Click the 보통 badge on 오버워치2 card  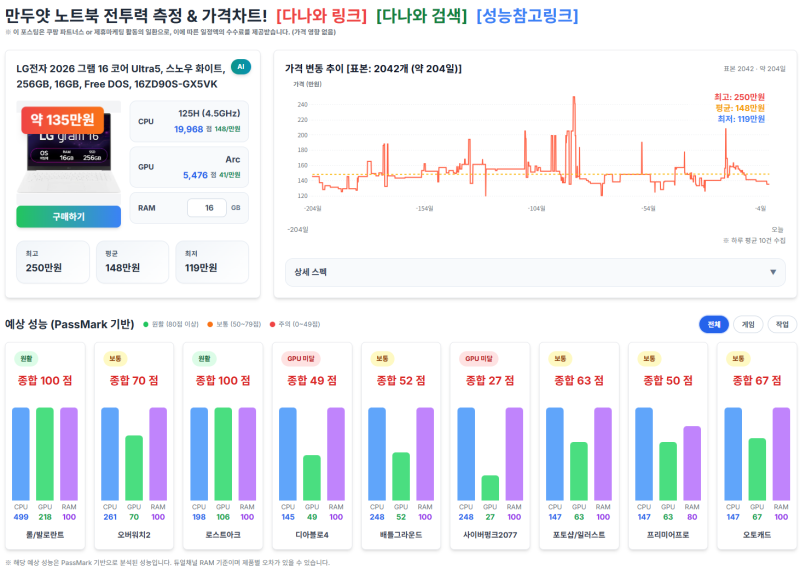click(115, 359)
